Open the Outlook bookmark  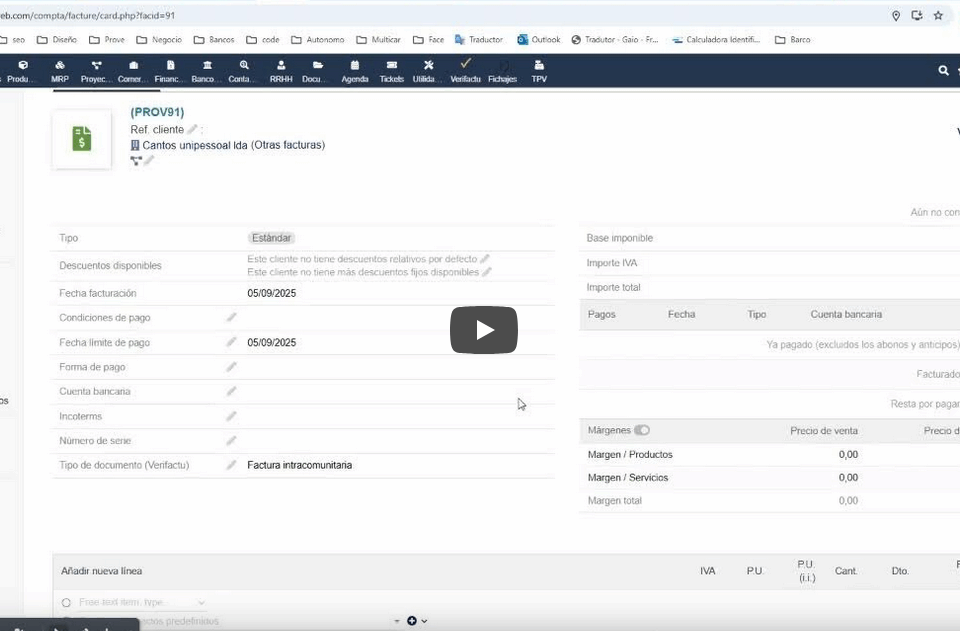click(539, 40)
